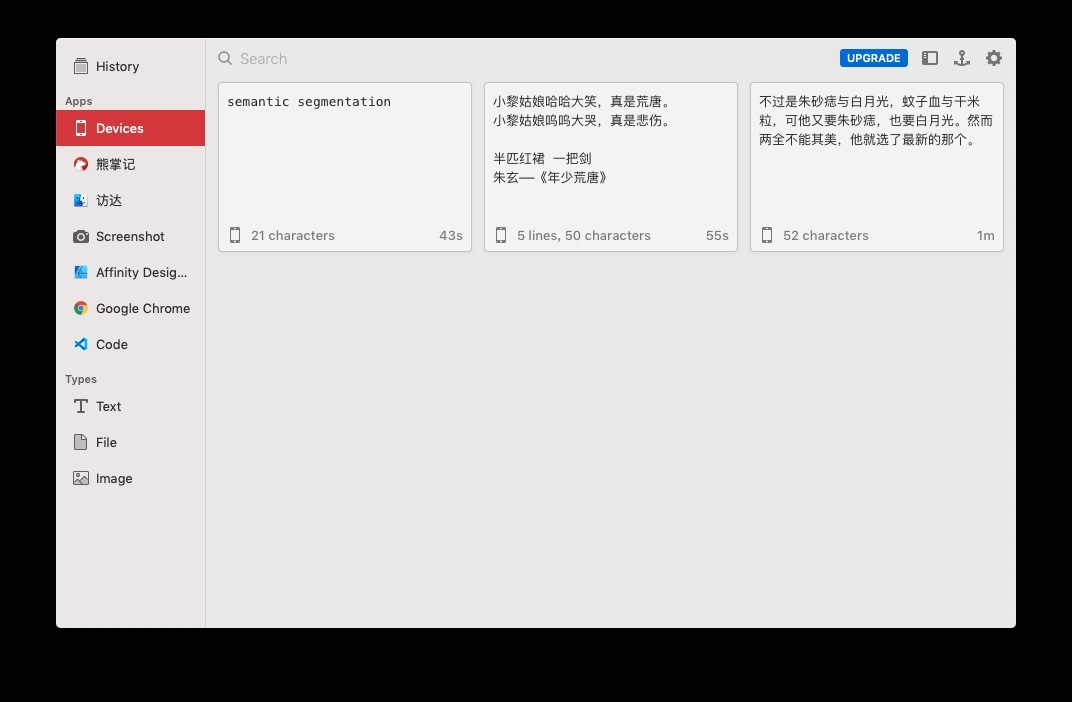
Task: Select the clip starting 小黎姑娘哈哈大笑
Action: click(611, 167)
